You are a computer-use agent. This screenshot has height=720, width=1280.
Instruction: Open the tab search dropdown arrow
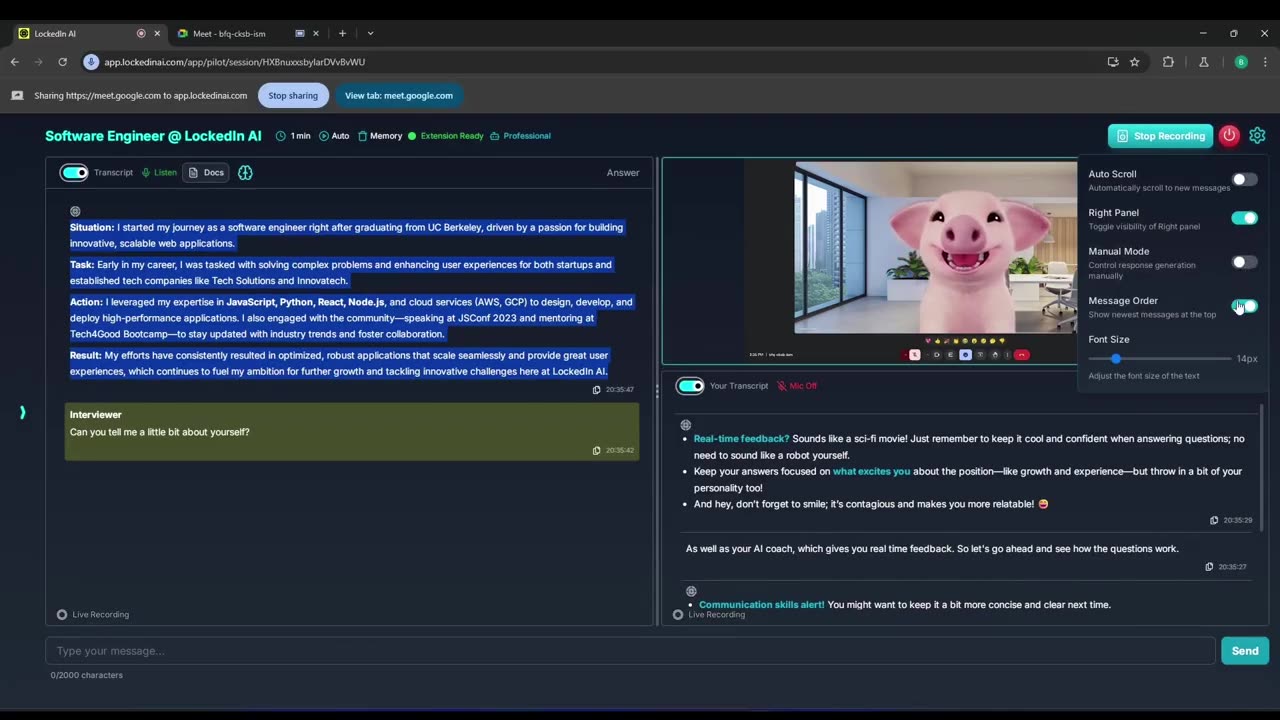coord(370,33)
